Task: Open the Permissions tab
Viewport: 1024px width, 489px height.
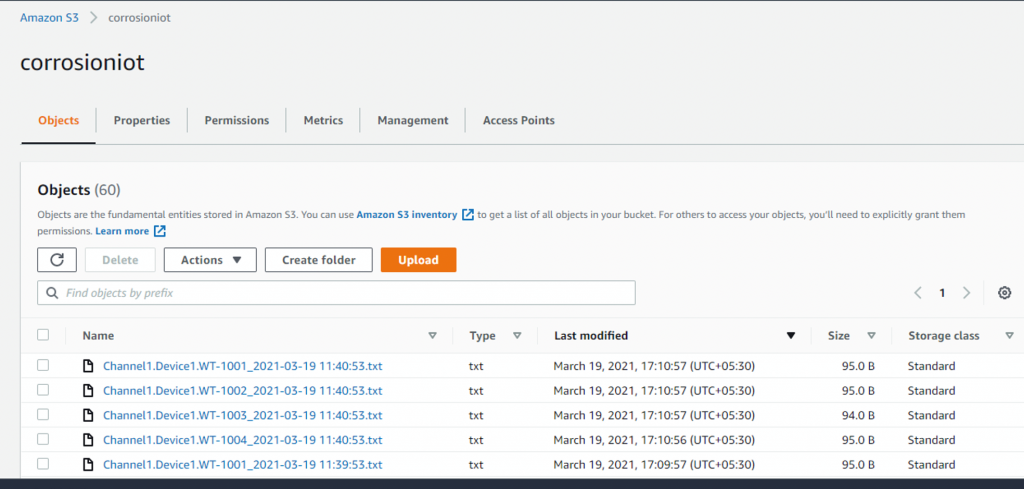Action: pos(237,120)
